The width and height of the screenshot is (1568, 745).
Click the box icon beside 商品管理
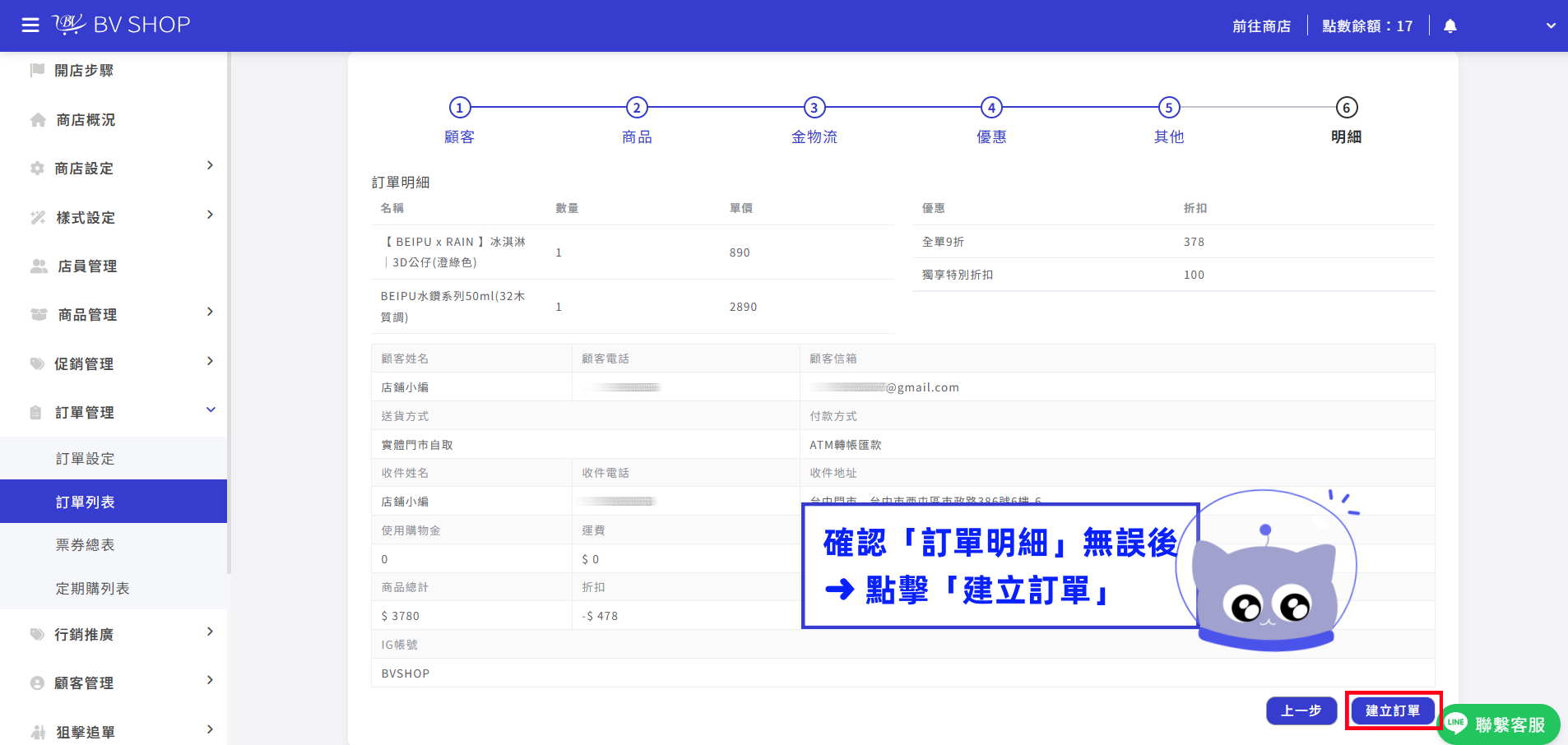[39, 315]
